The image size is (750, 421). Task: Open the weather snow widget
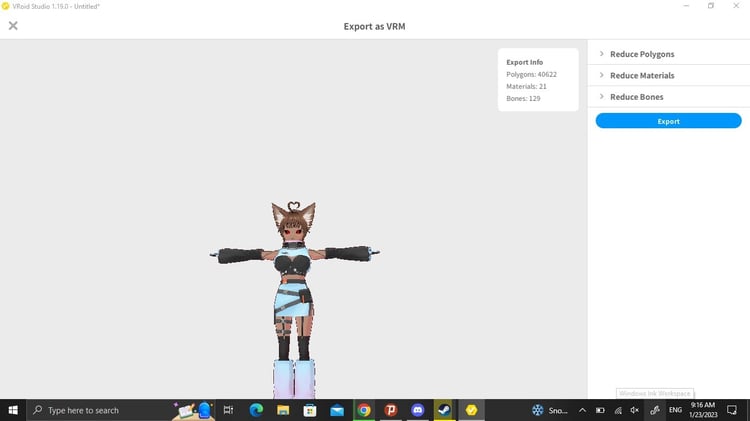tap(550, 410)
